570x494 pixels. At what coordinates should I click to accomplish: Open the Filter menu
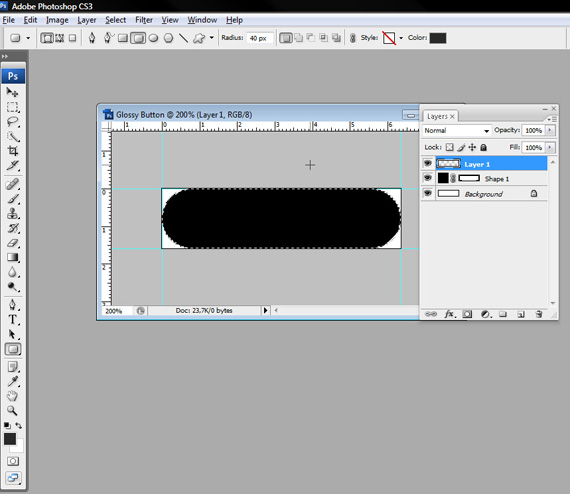click(x=144, y=20)
